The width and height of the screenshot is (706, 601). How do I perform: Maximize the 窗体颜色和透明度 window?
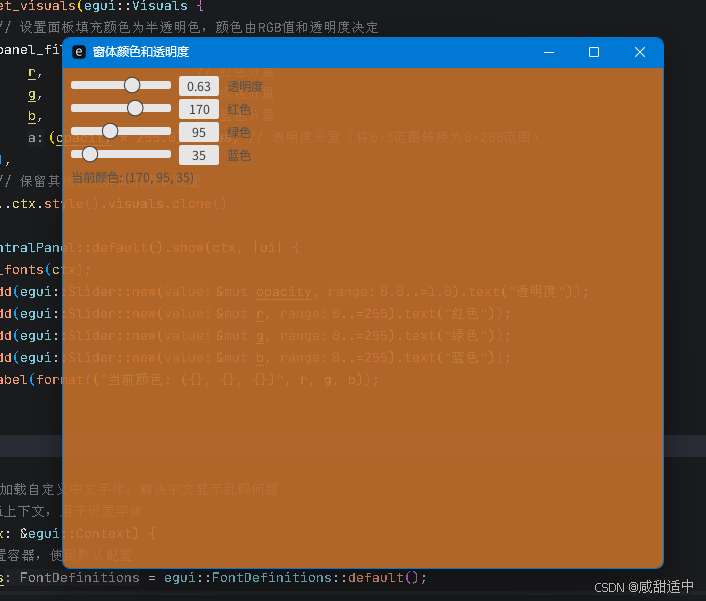(x=594, y=52)
